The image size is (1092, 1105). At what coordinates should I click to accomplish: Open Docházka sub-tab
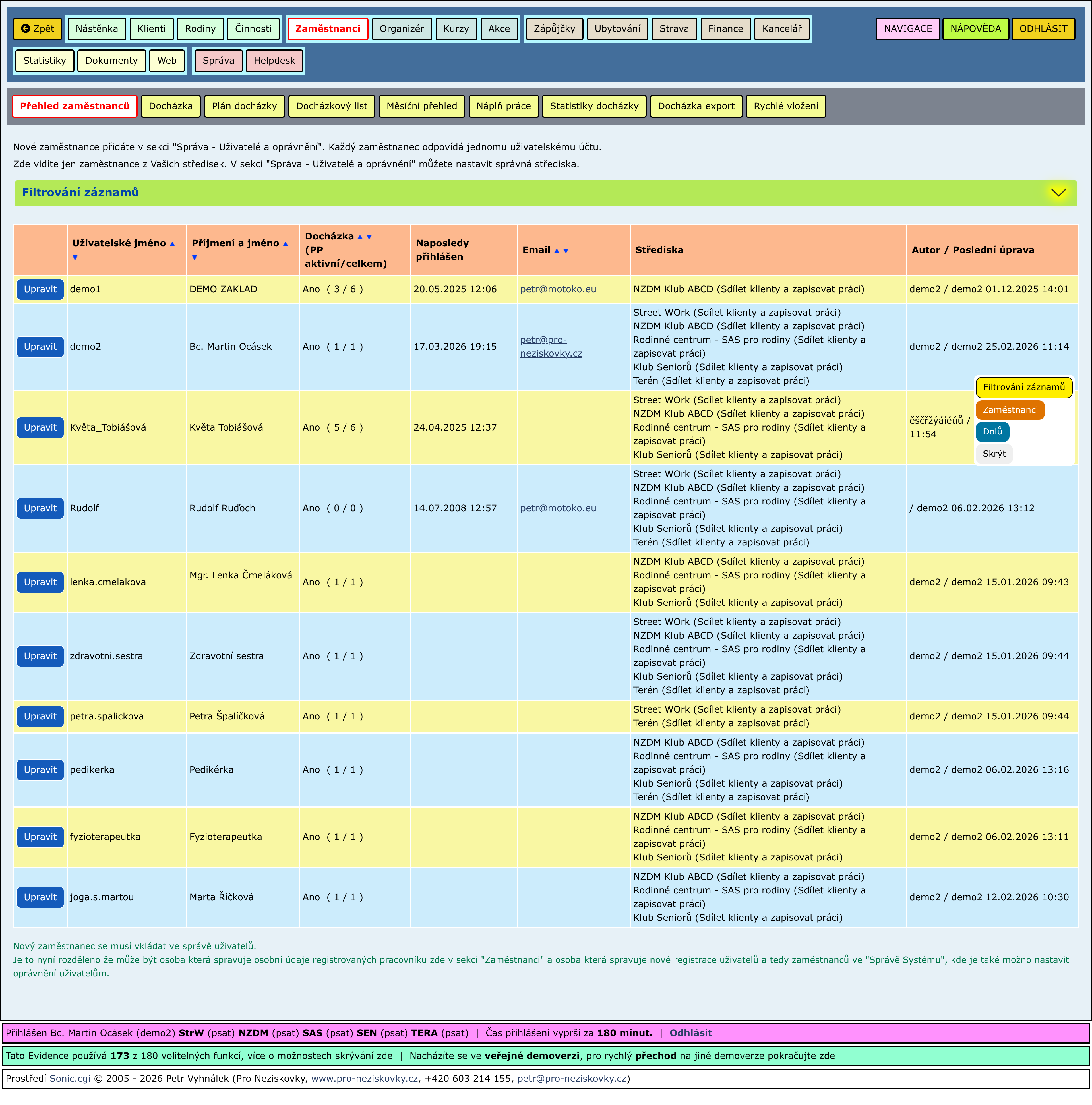[x=170, y=106]
